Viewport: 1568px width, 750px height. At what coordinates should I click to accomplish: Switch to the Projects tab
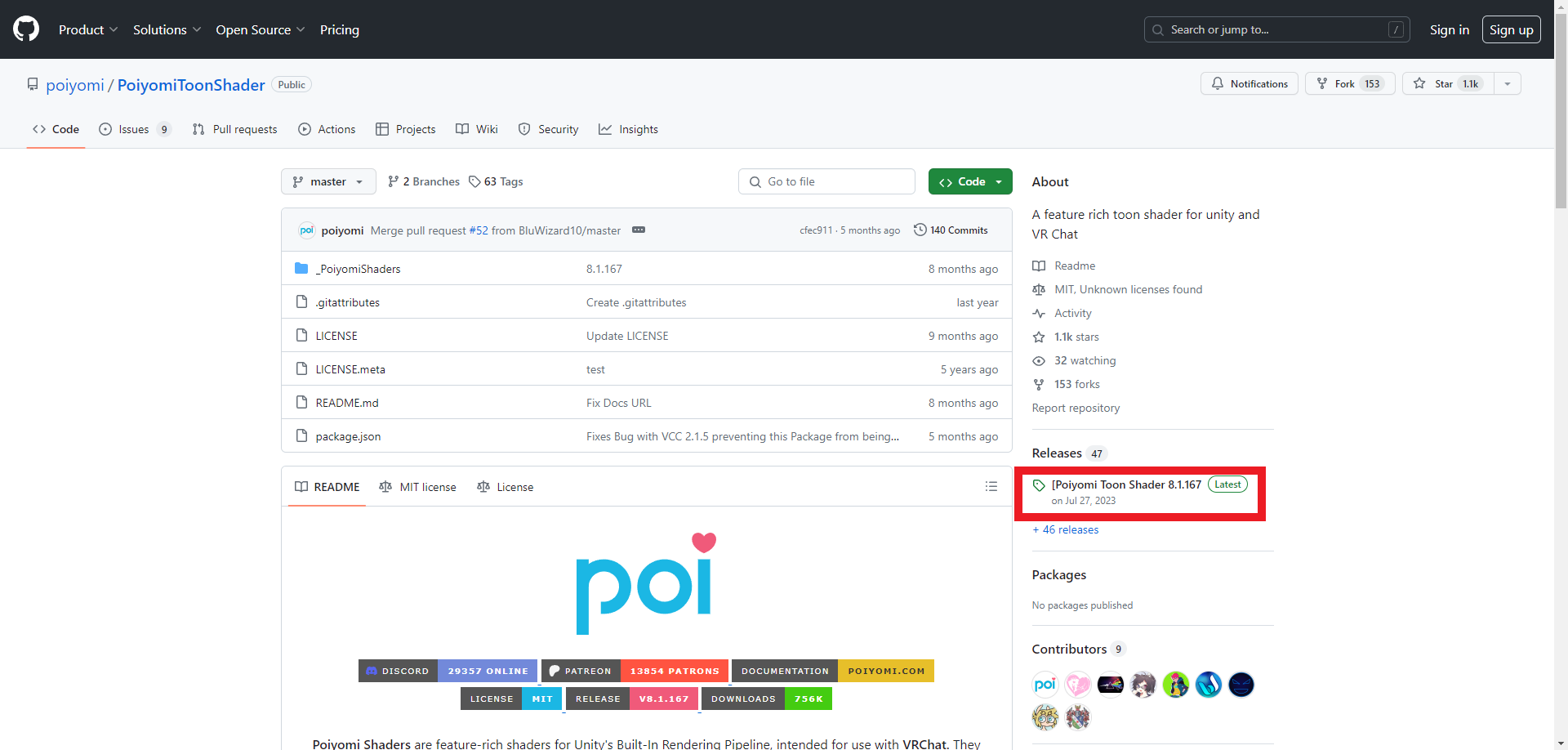click(x=405, y=129)
